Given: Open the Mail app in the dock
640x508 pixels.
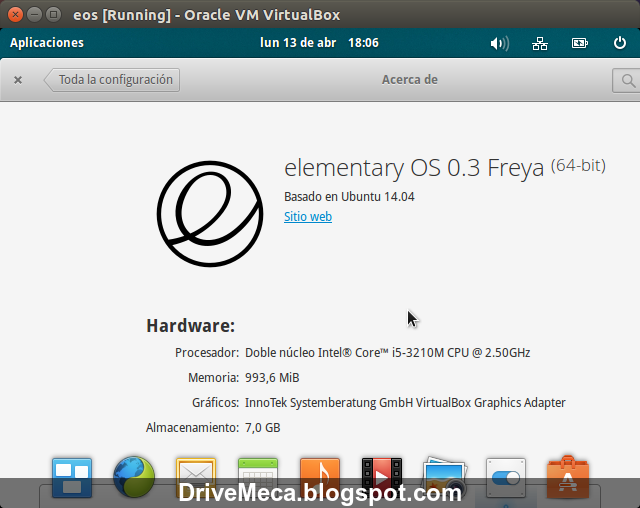Looking at the screenshot, I should coord(196,478).
